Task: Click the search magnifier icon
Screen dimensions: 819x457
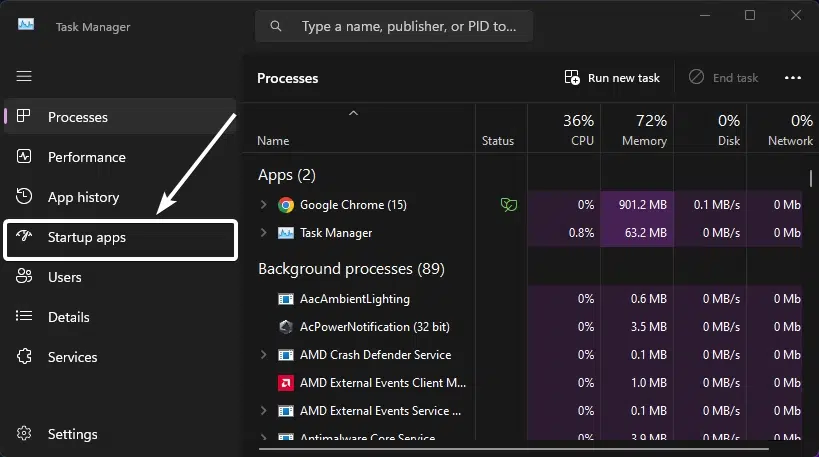Action: pyautogui.click(x=276, y=26)
